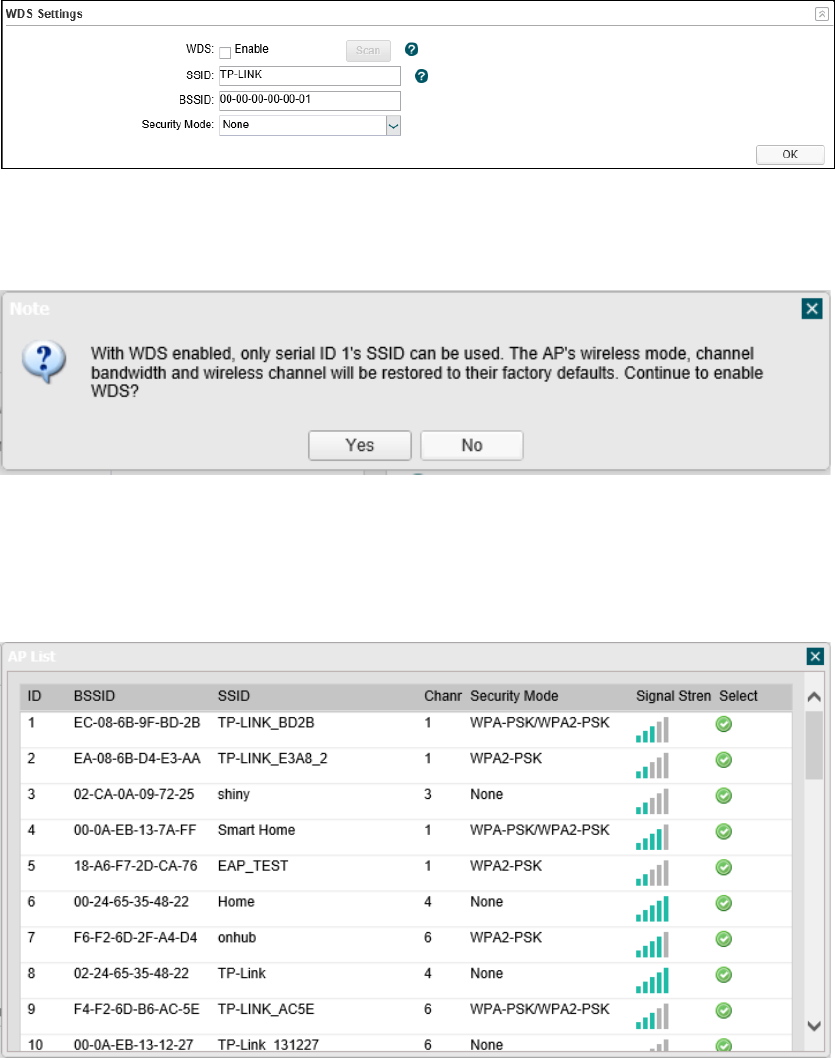Screen dimensions: 835x1058
Task: Click the AP List scrollbar thumb
Action: coord(814,746)
